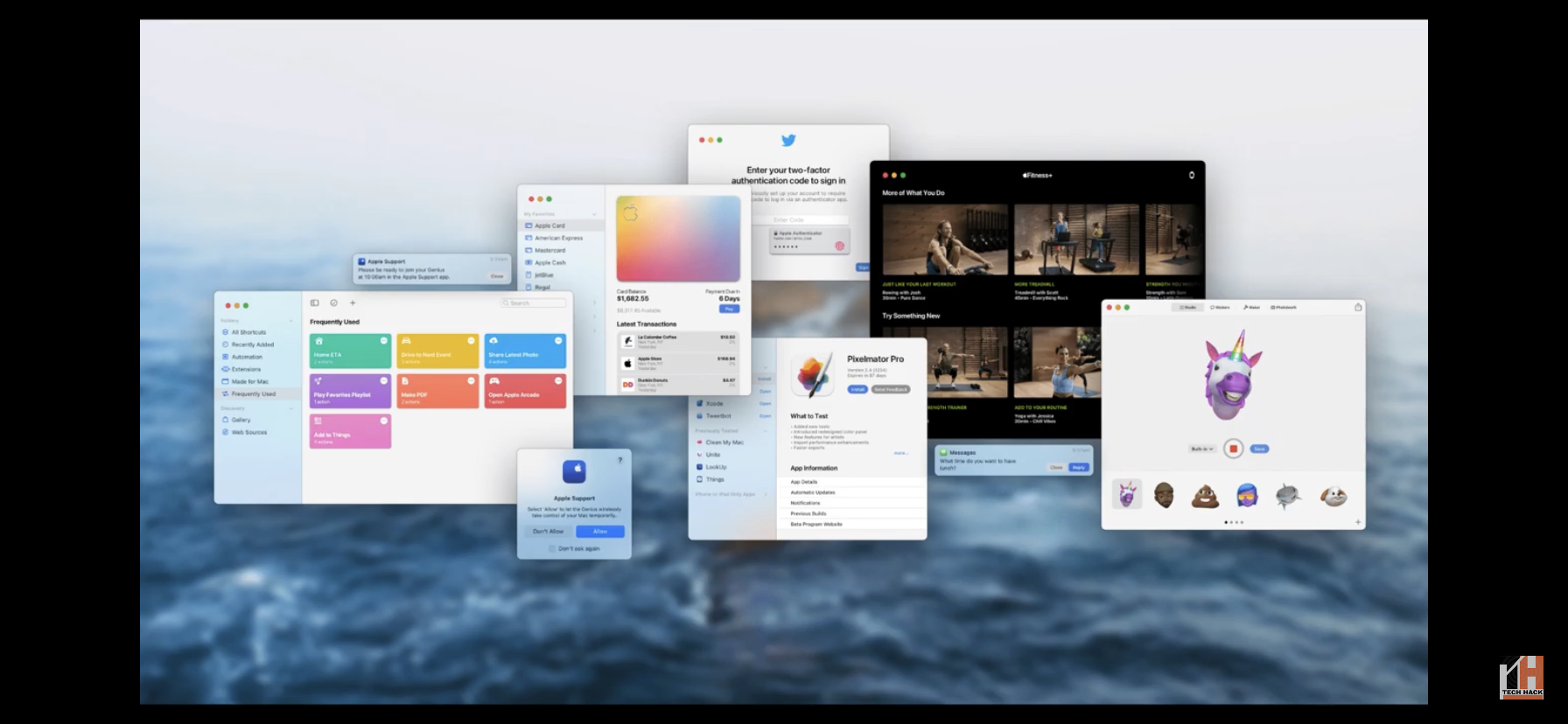Toggle the circle button on Share Latest Photo
Screen dimensions: 1568x724
[x=558, y=340]
